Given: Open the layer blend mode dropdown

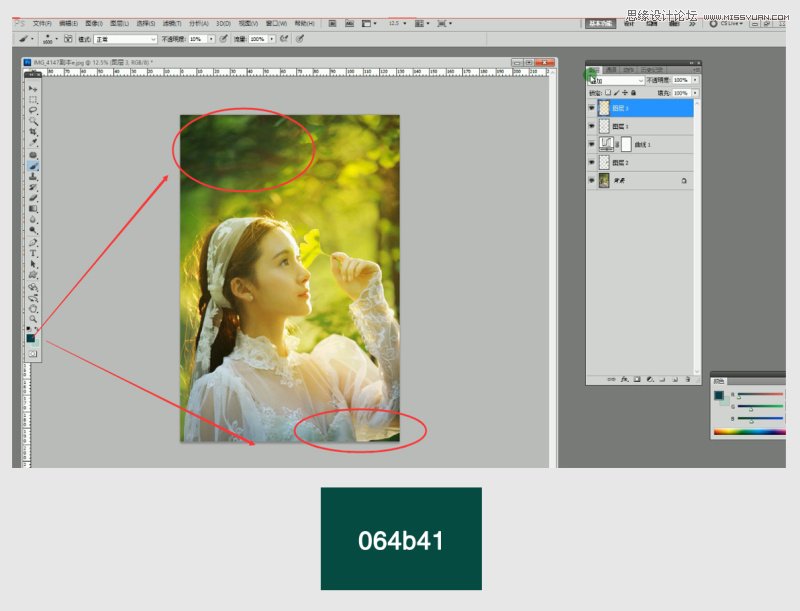Looking at the screenshot, I should coord(617,80).
